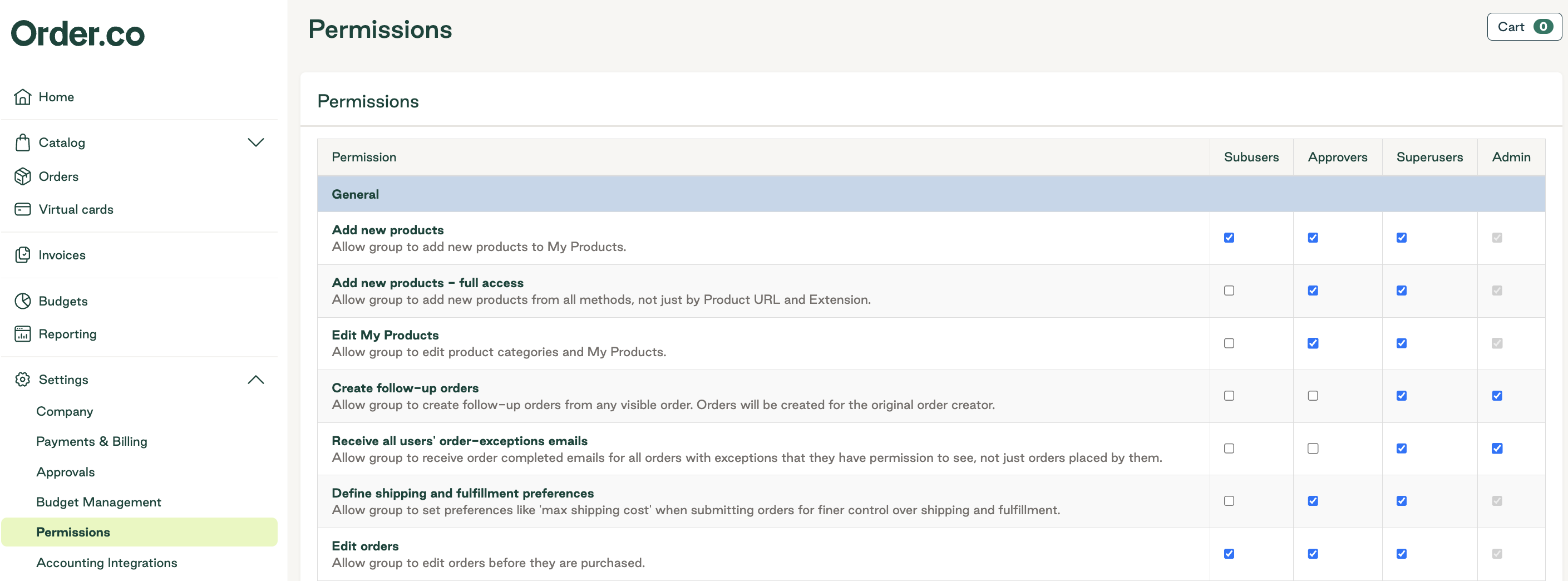Click the Virtual cards icon
This screenshot has width=1568, height=581.
22,209
